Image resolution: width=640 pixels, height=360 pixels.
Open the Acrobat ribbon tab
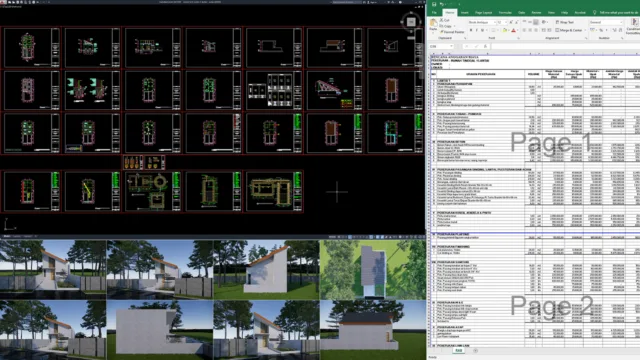(580, 13)
